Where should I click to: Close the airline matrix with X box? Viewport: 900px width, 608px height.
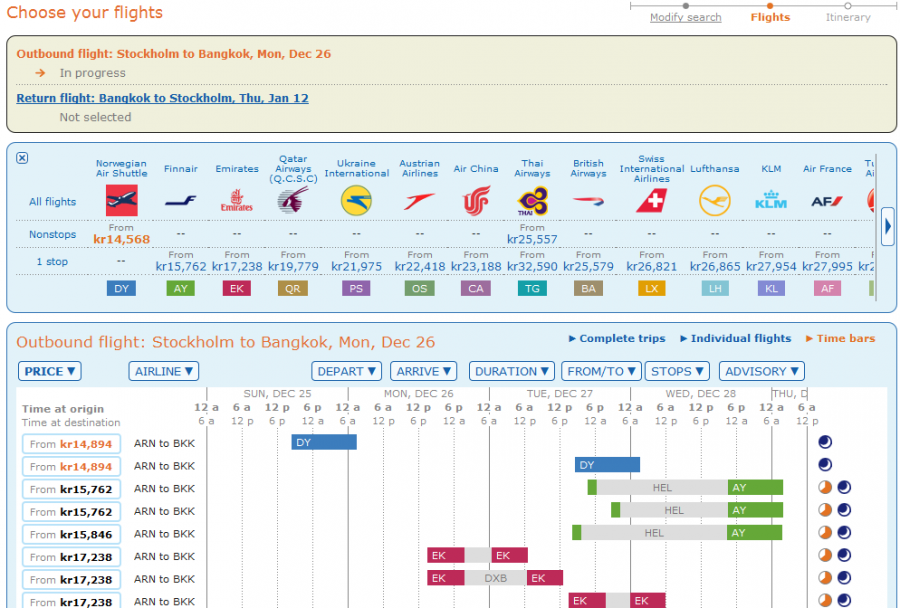coord(23,158)
